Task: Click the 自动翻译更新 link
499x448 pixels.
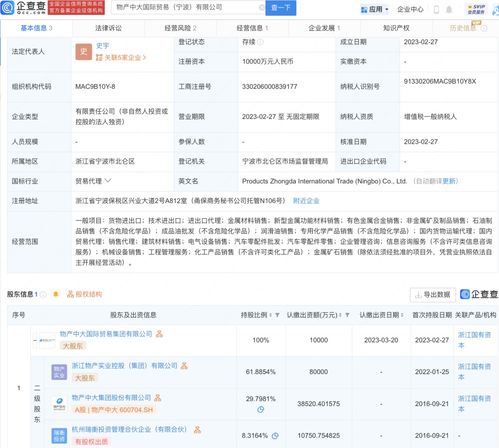Action: point(436,181)
